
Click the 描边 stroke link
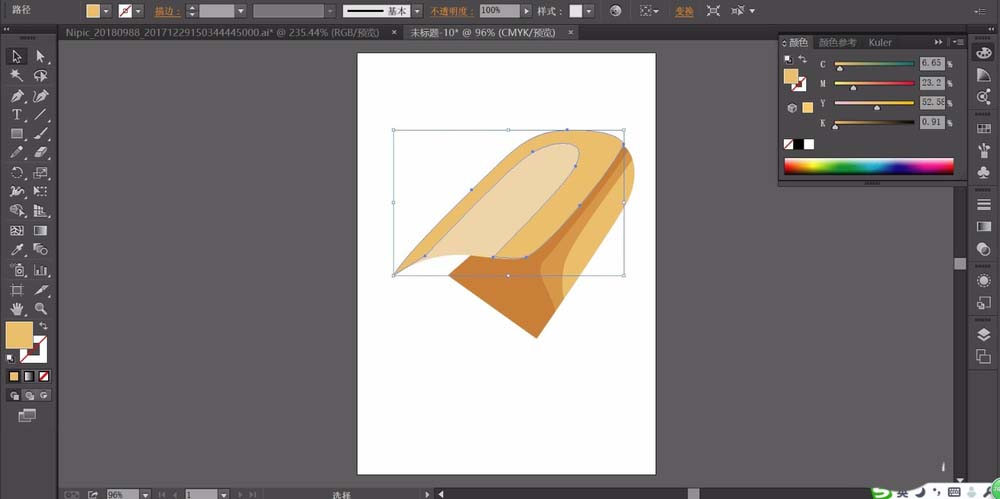click(x=167, y=11)
